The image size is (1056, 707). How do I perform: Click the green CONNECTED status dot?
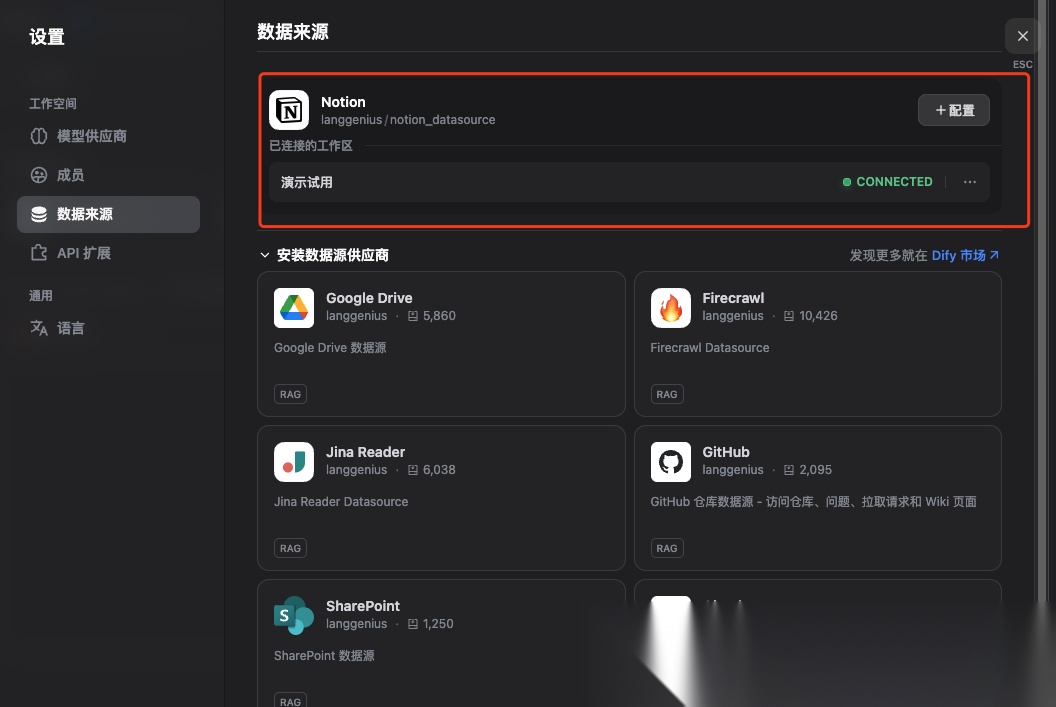tap(847, 182)
